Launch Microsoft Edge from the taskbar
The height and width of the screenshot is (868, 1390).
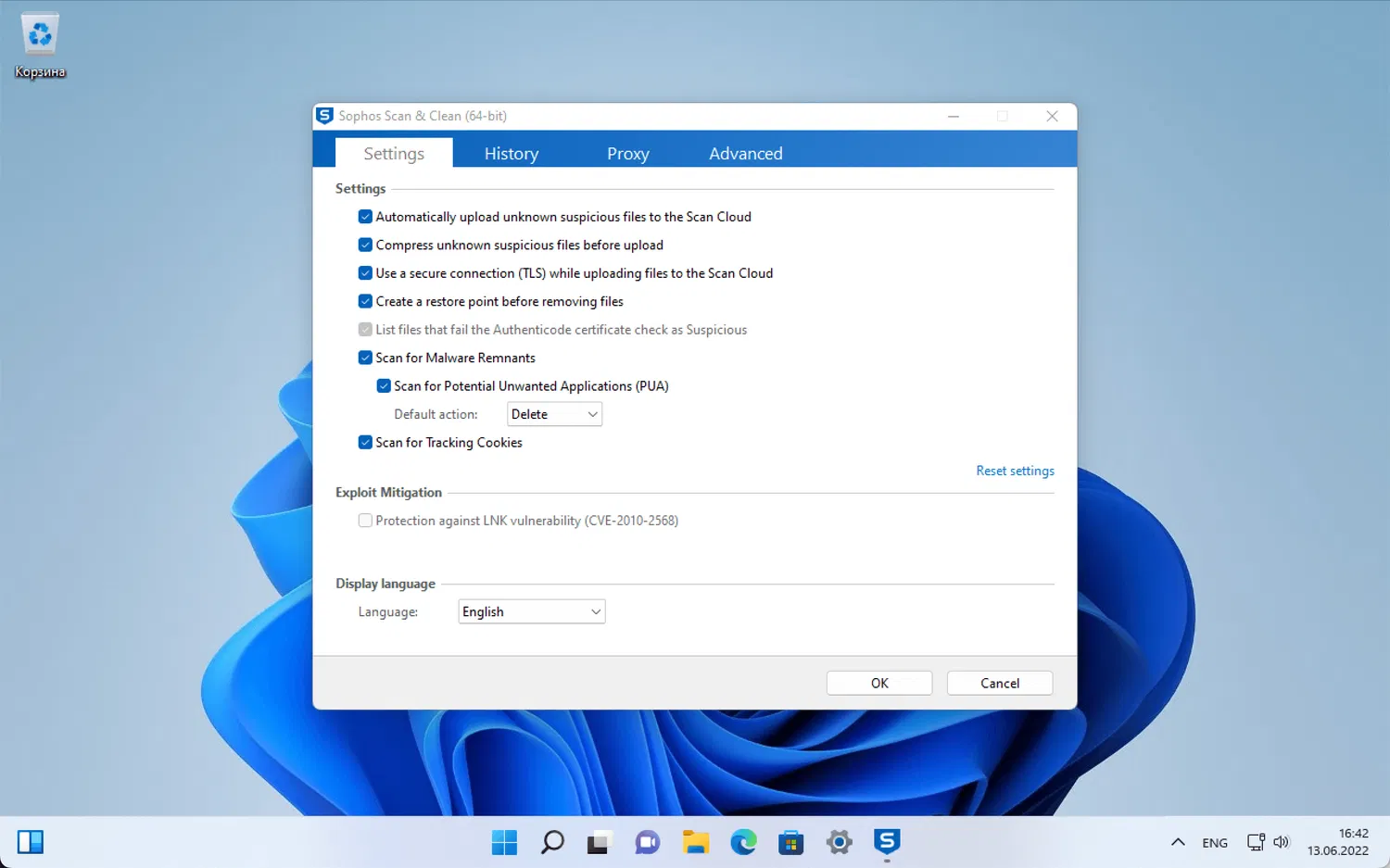[x=743, y=842]
